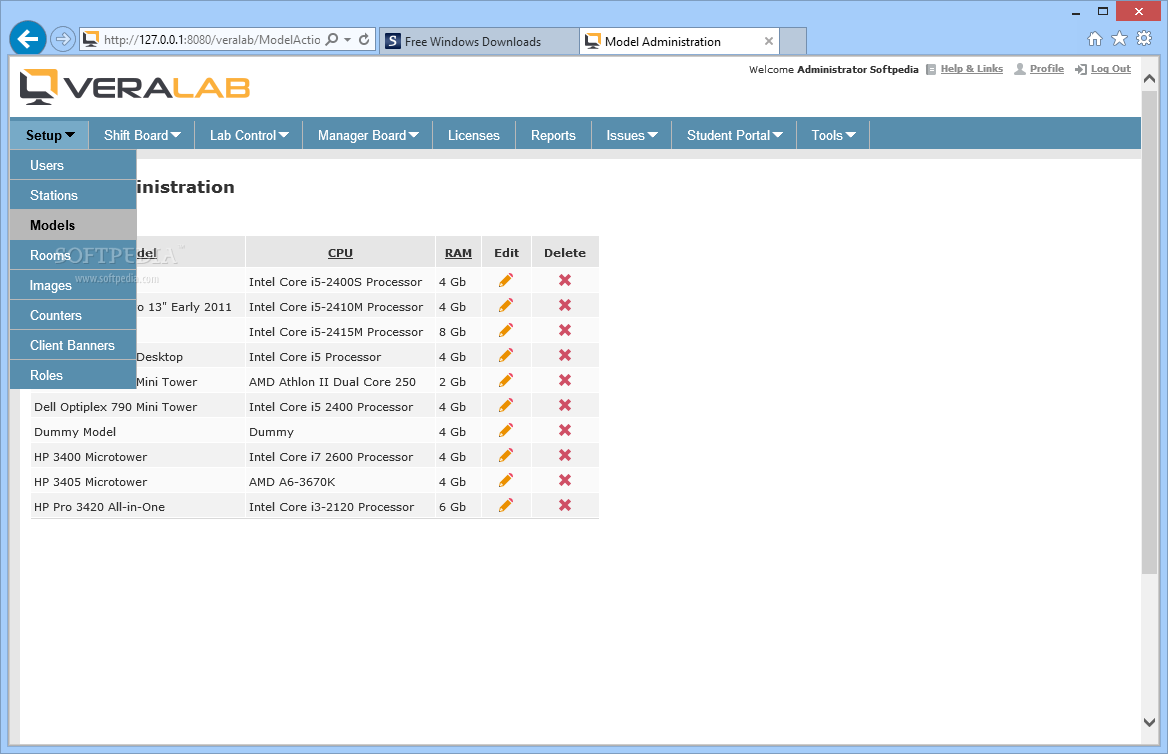The height and width of the screenshot is (754, 1168).
Task: Delete the Intel Core i5-2415M Processor row
Action: tap(565, 330)
